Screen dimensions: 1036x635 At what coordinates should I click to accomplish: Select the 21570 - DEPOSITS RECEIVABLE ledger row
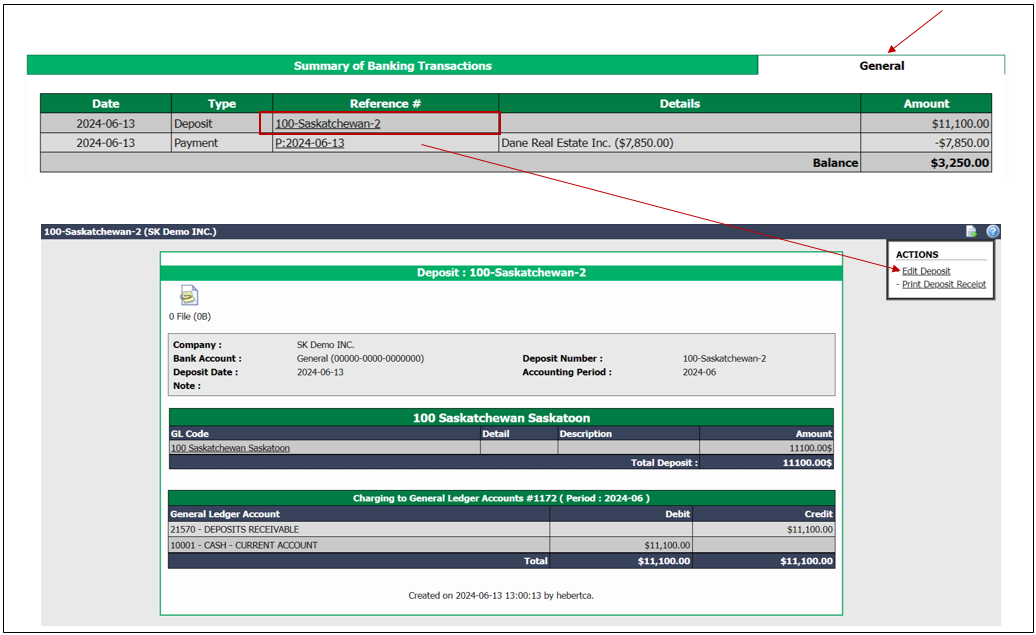point(501,529)
